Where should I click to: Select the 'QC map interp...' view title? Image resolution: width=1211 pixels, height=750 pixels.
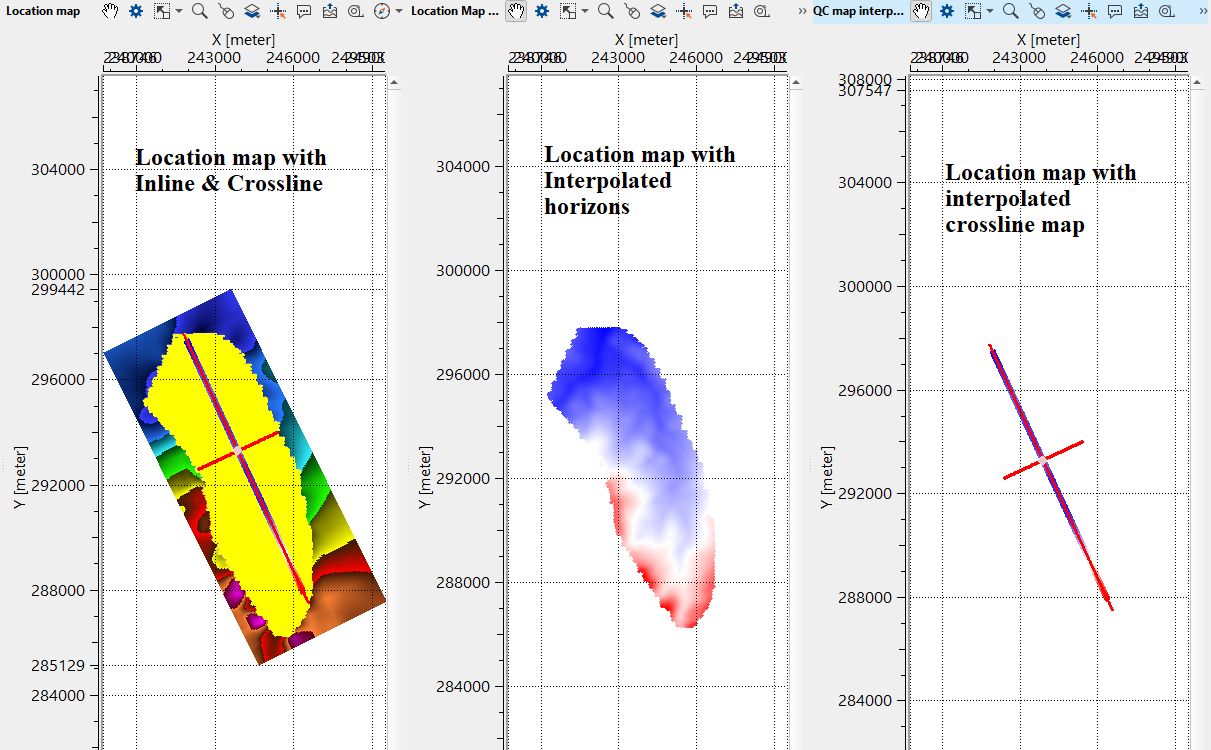pyautogui.click(x=857, y=11)
